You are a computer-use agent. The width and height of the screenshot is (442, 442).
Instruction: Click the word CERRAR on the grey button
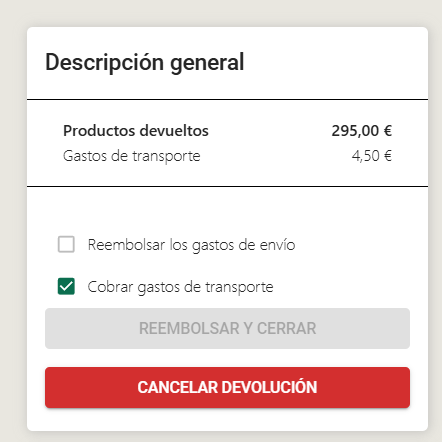pyautogui.click(x=286, y=328)
